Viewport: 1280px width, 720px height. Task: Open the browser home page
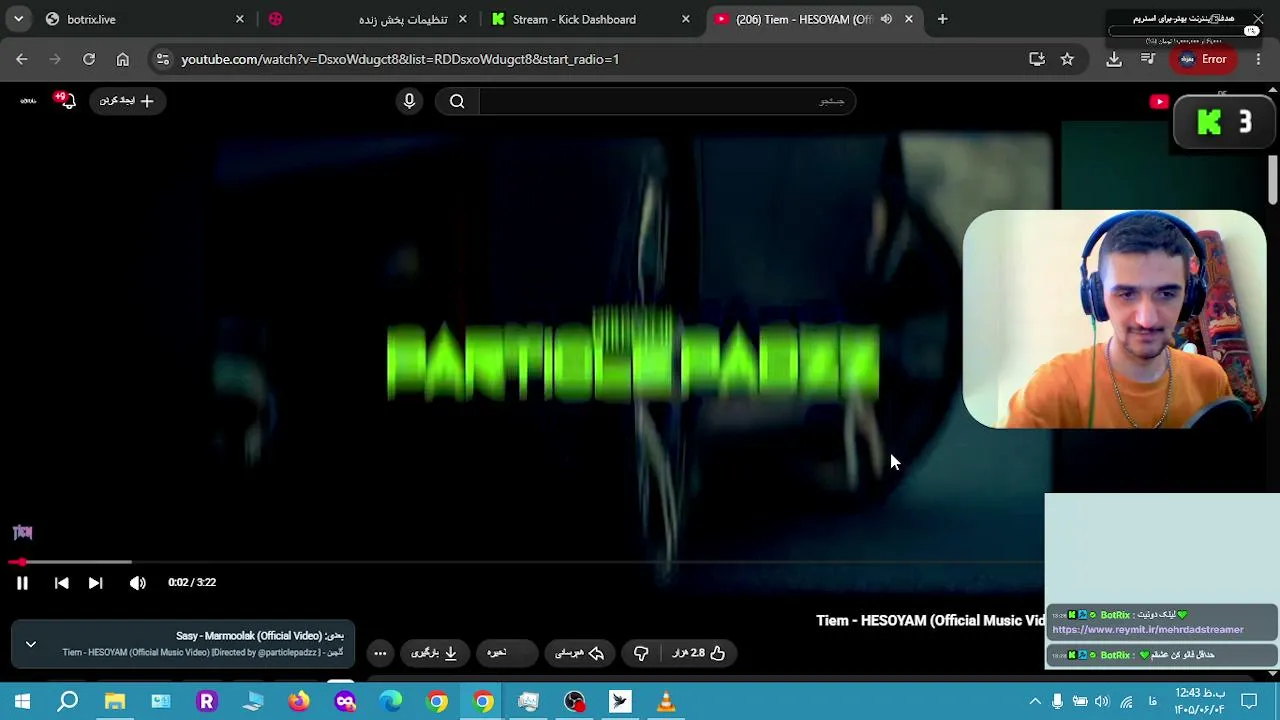[122, 59]
